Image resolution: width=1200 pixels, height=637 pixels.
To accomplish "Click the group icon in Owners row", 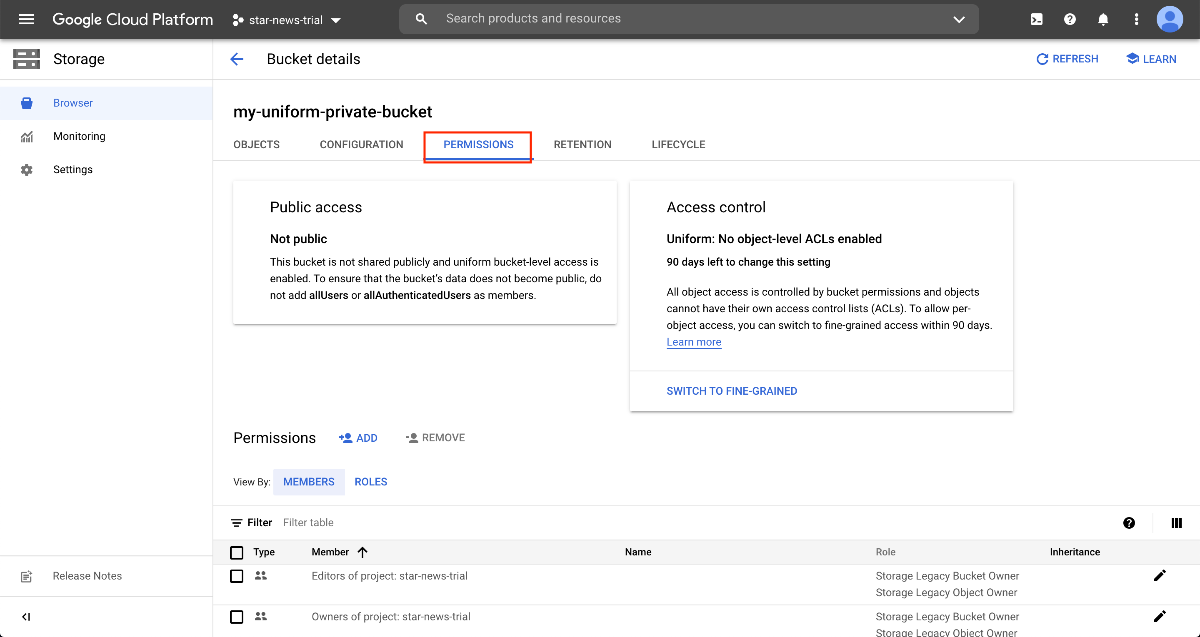I will tap(261, 617).
